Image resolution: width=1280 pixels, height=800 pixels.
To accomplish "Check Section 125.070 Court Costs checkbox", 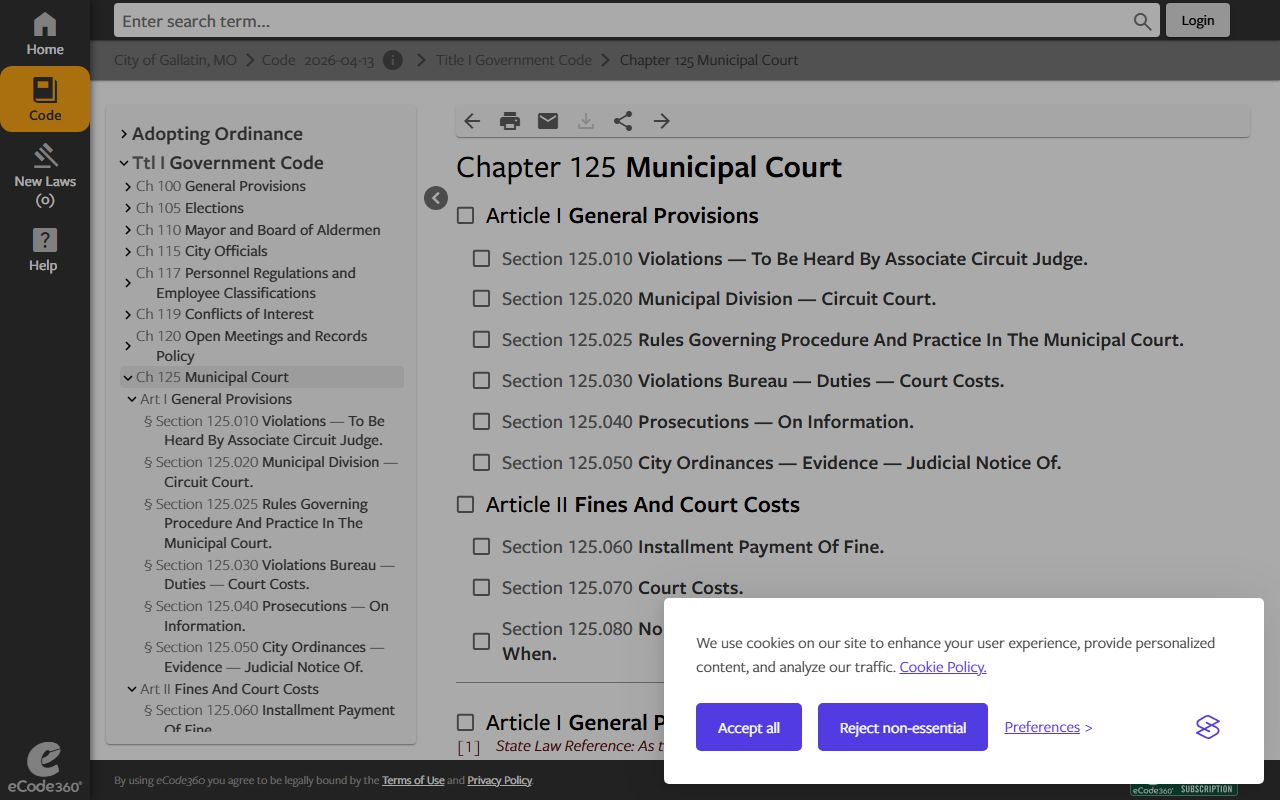I will [x=481, y=587].
